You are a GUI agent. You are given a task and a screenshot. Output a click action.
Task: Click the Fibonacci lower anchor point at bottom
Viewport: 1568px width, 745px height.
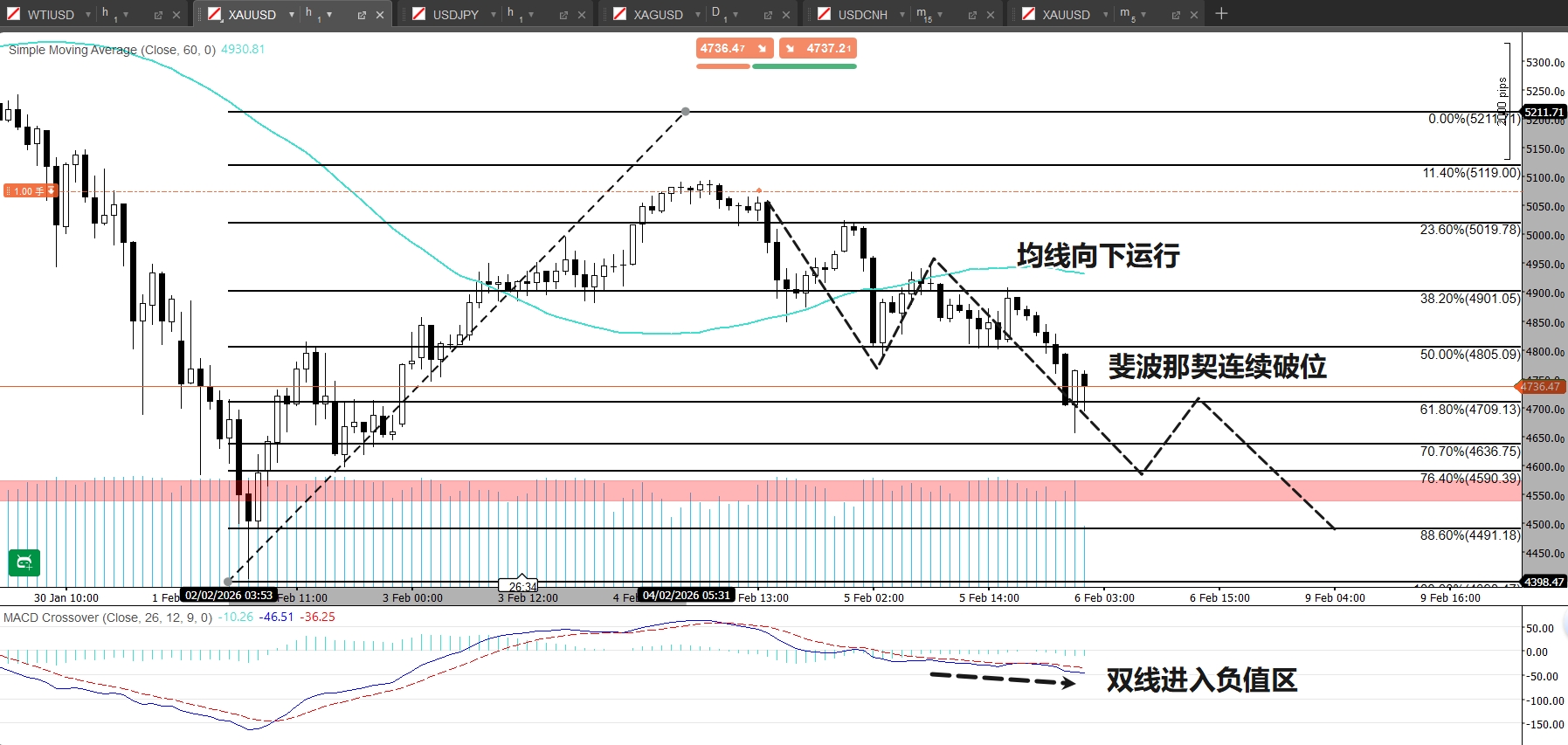coord(229,582)
